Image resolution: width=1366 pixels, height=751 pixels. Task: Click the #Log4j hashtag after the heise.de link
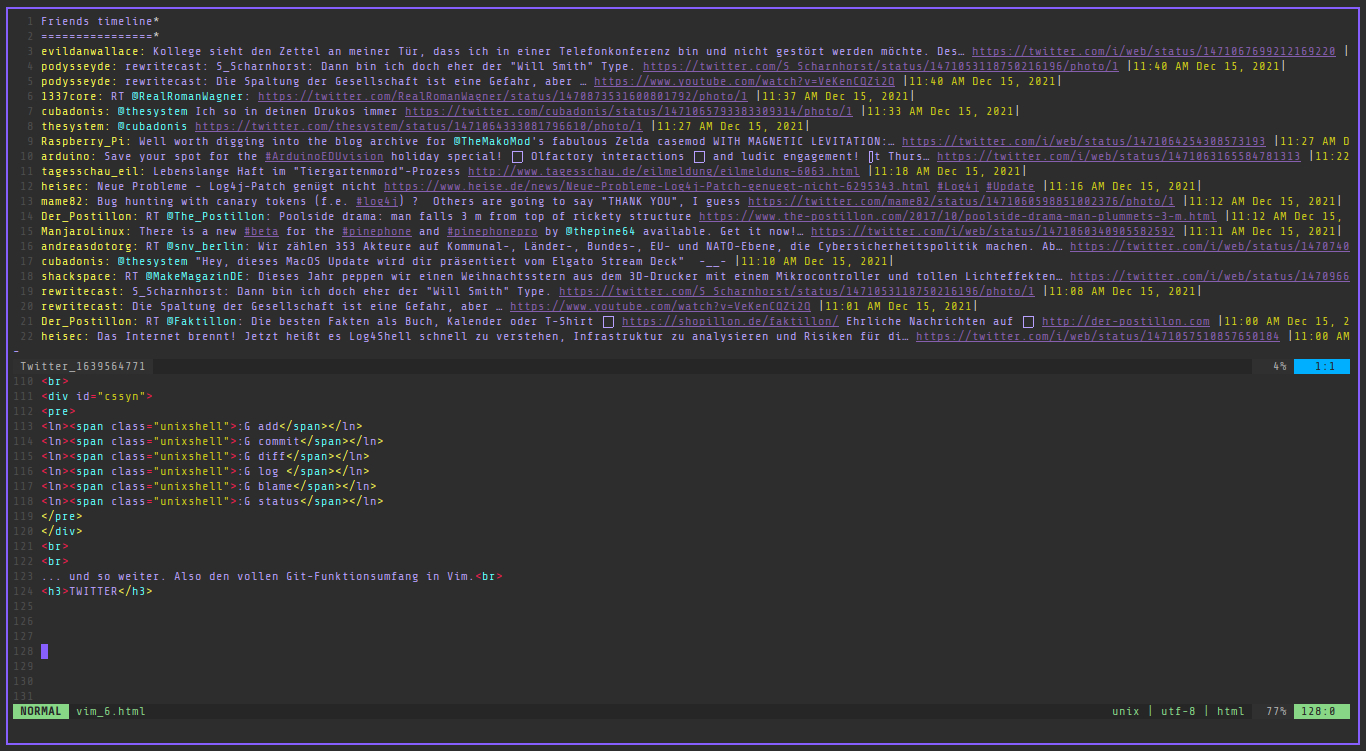pos(957,186)
